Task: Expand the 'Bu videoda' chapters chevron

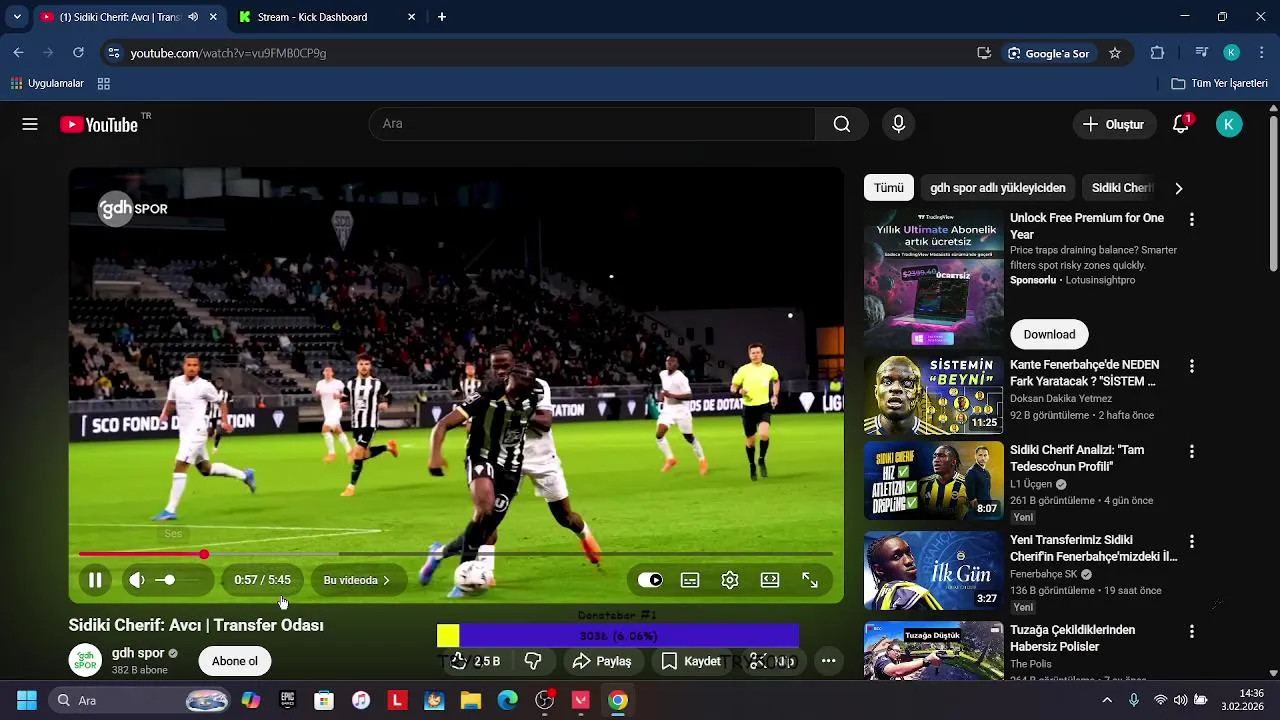Action: click(x=386, y=580)
